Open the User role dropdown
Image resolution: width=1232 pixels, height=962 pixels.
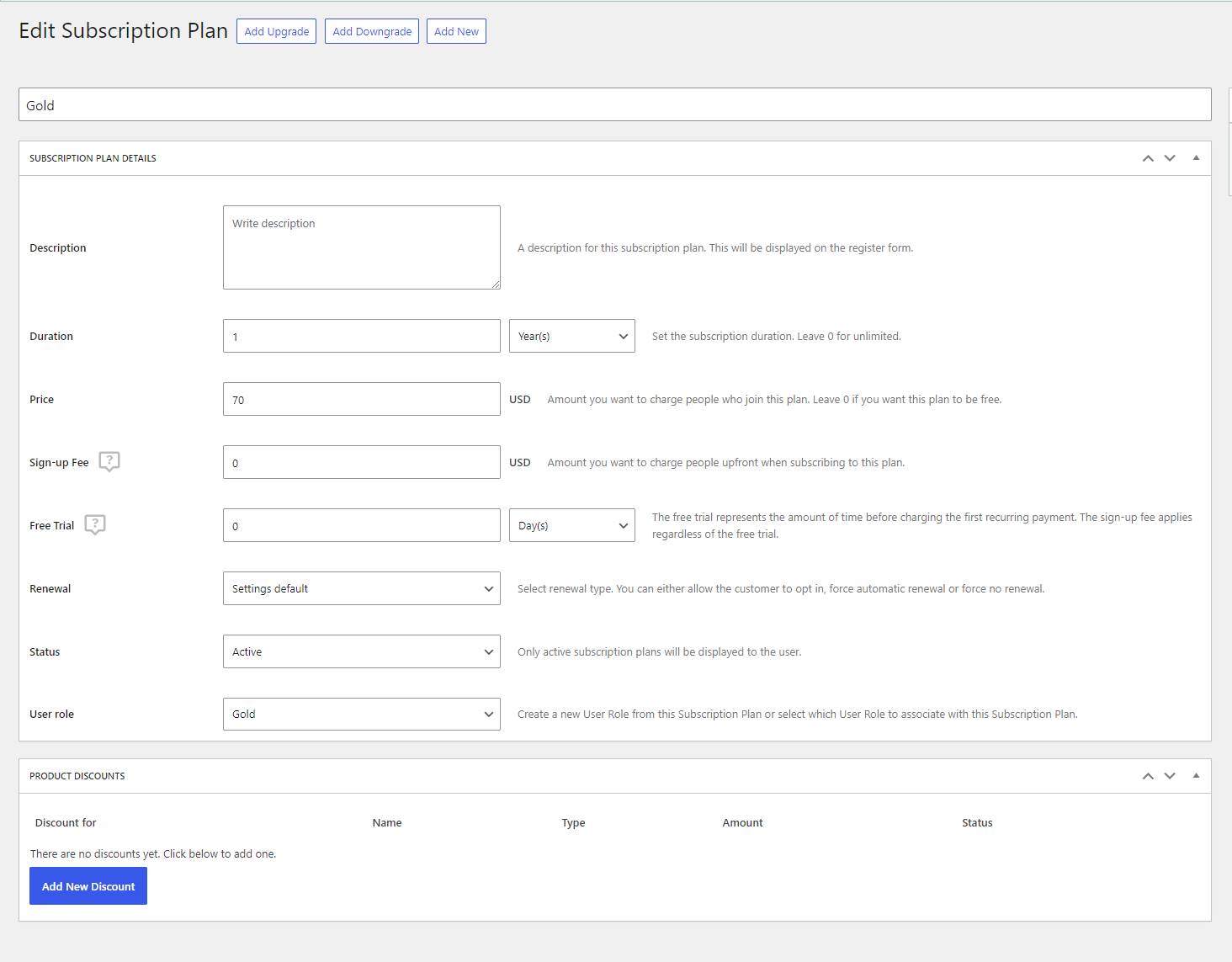tap(361, 714)
